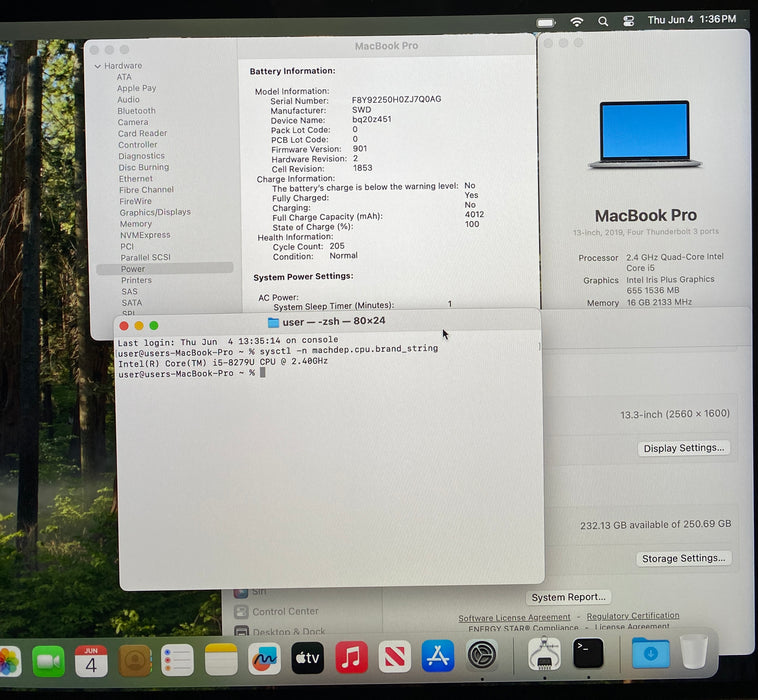Screen dimensions: 758x700
Task: Launch FaceTime from the Dock
Action: click(48, 660)
